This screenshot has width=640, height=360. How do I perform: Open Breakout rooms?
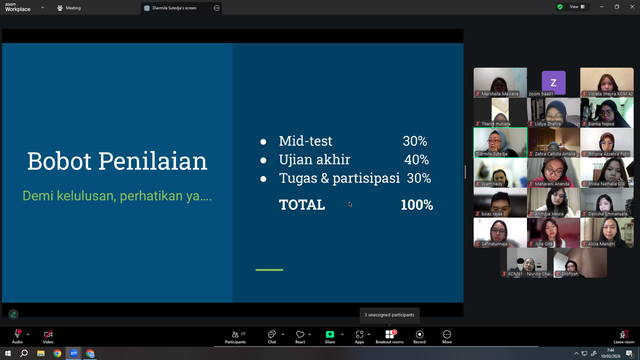point(389,337)
